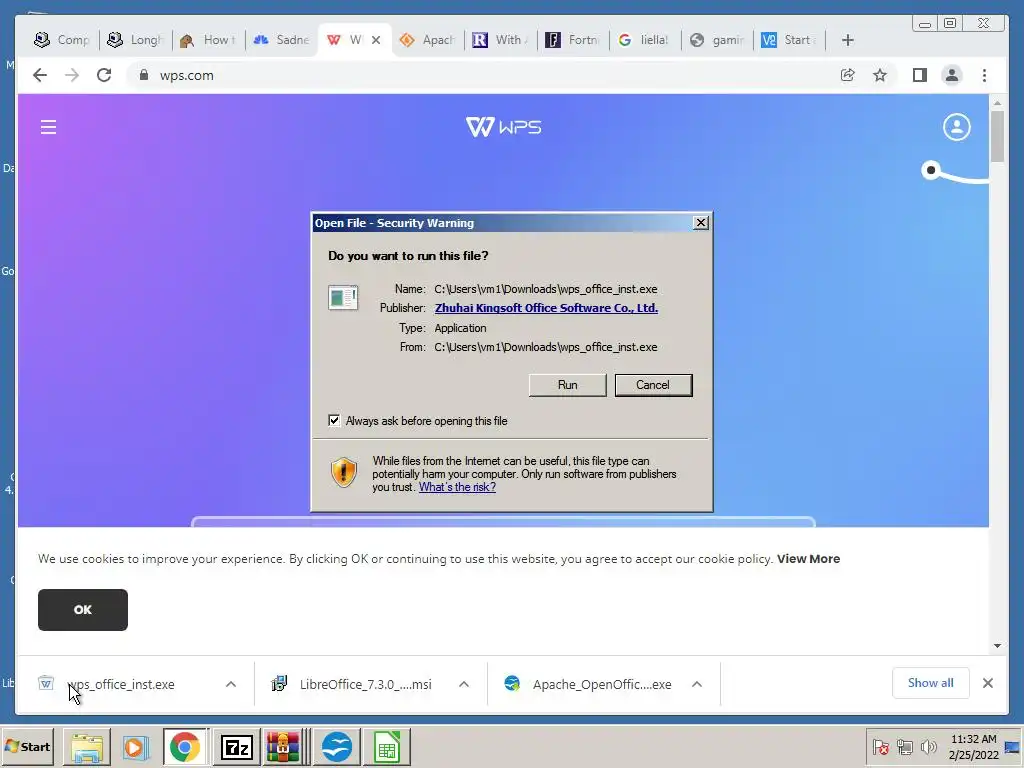1024x768 pixels.
Task: Click the padlock site info icon
Action: (x=144, y=75)
